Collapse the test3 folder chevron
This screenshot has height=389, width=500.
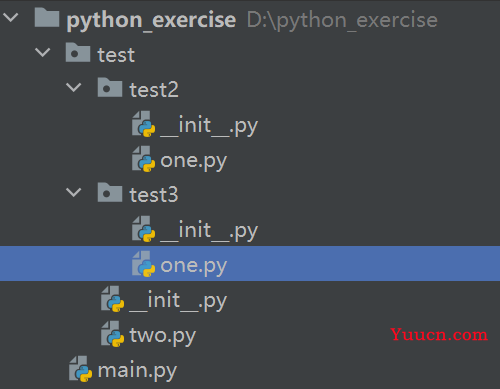coord(74,192)
